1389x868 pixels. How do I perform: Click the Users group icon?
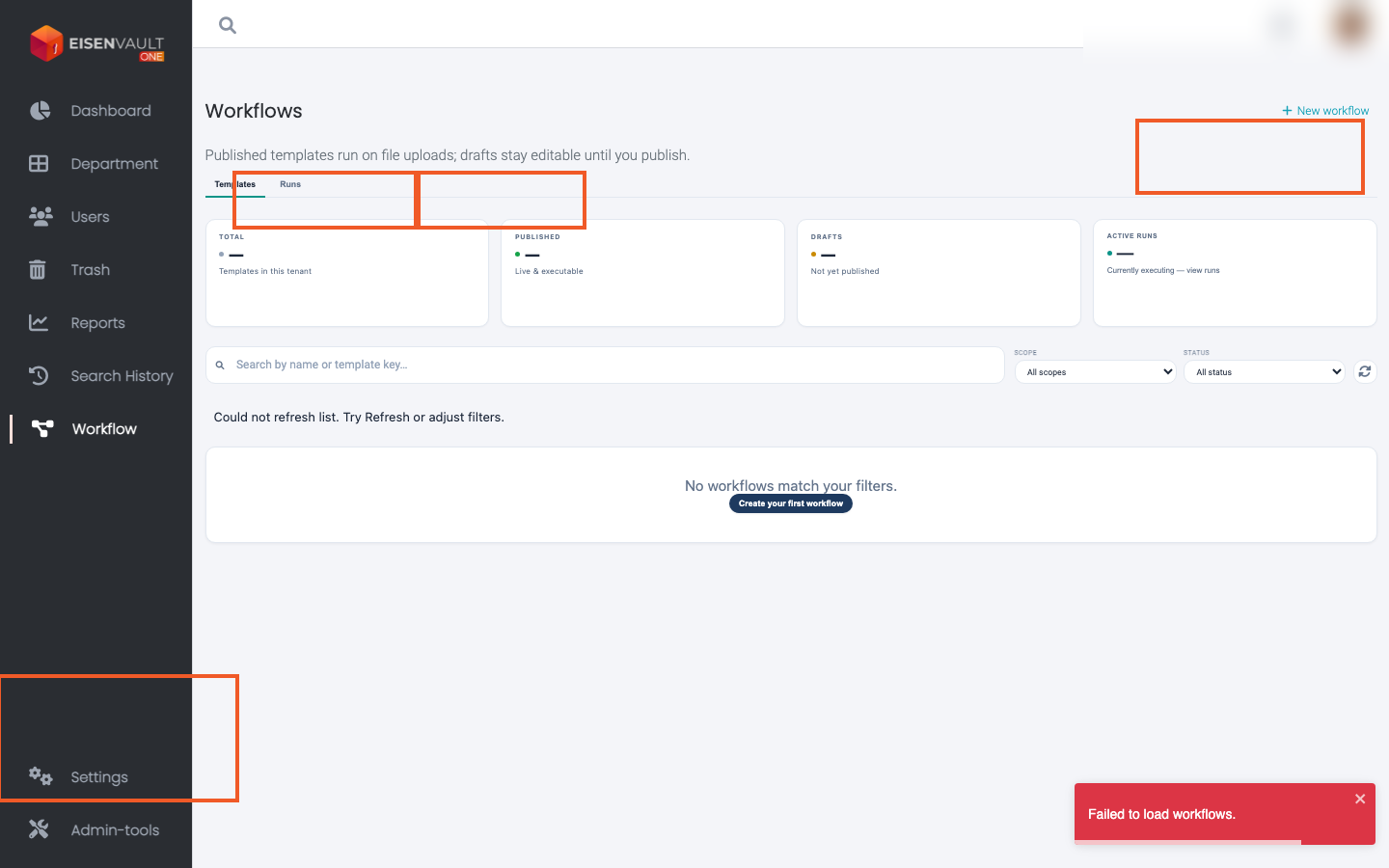(x=41, y=217)
